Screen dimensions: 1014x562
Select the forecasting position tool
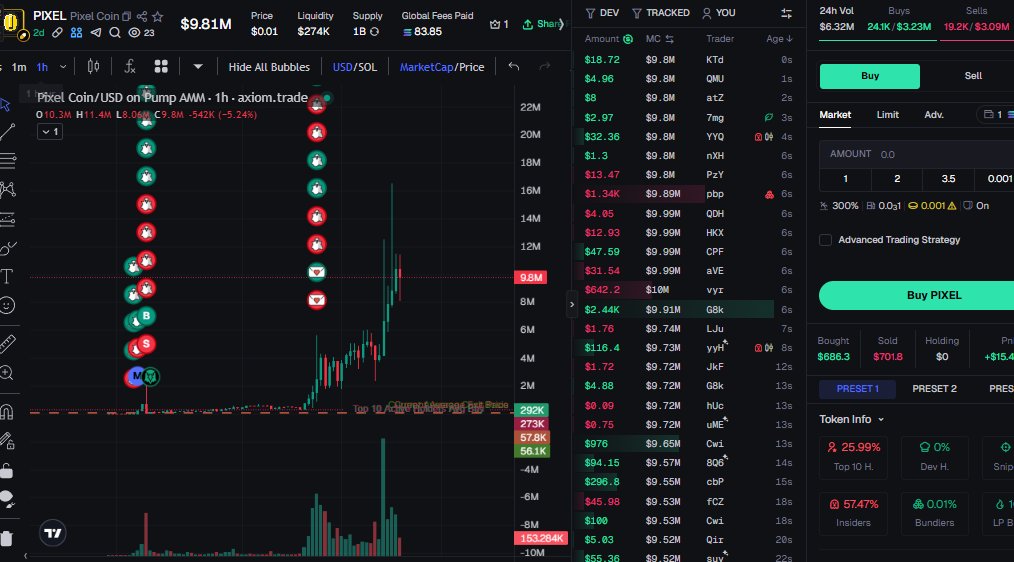(x=7, y=219)
